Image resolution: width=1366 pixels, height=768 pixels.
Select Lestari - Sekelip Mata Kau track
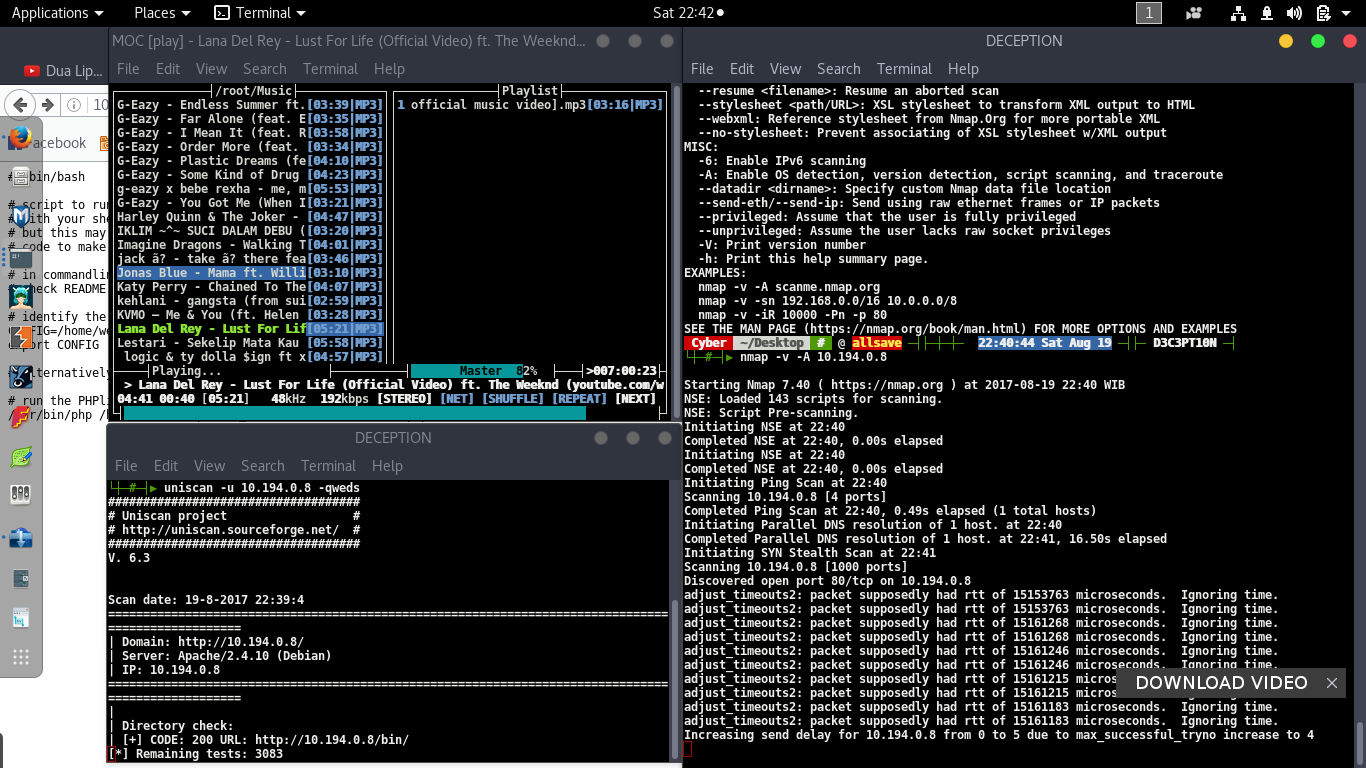click(x=250, y=343)
